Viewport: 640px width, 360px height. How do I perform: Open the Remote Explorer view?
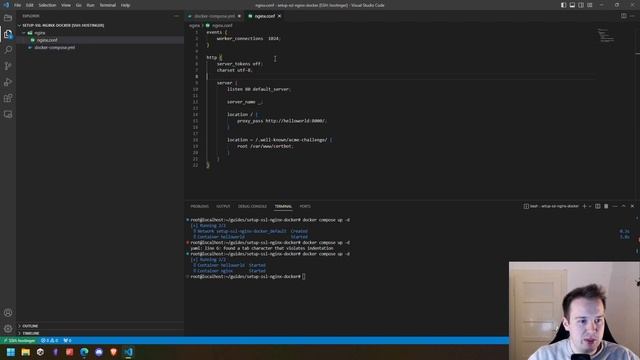(x=8, y=114)
